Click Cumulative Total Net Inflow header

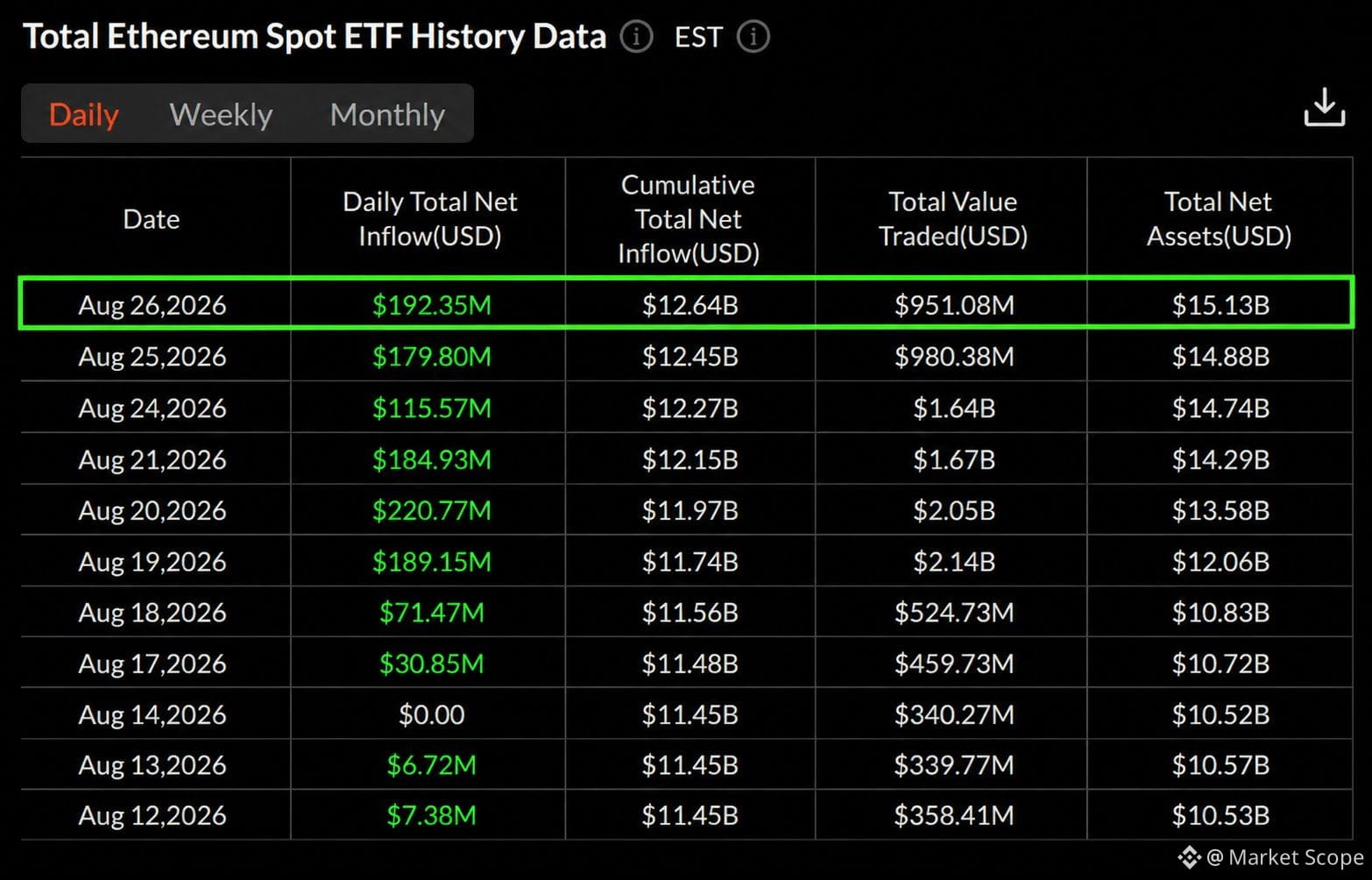(688, 218)
